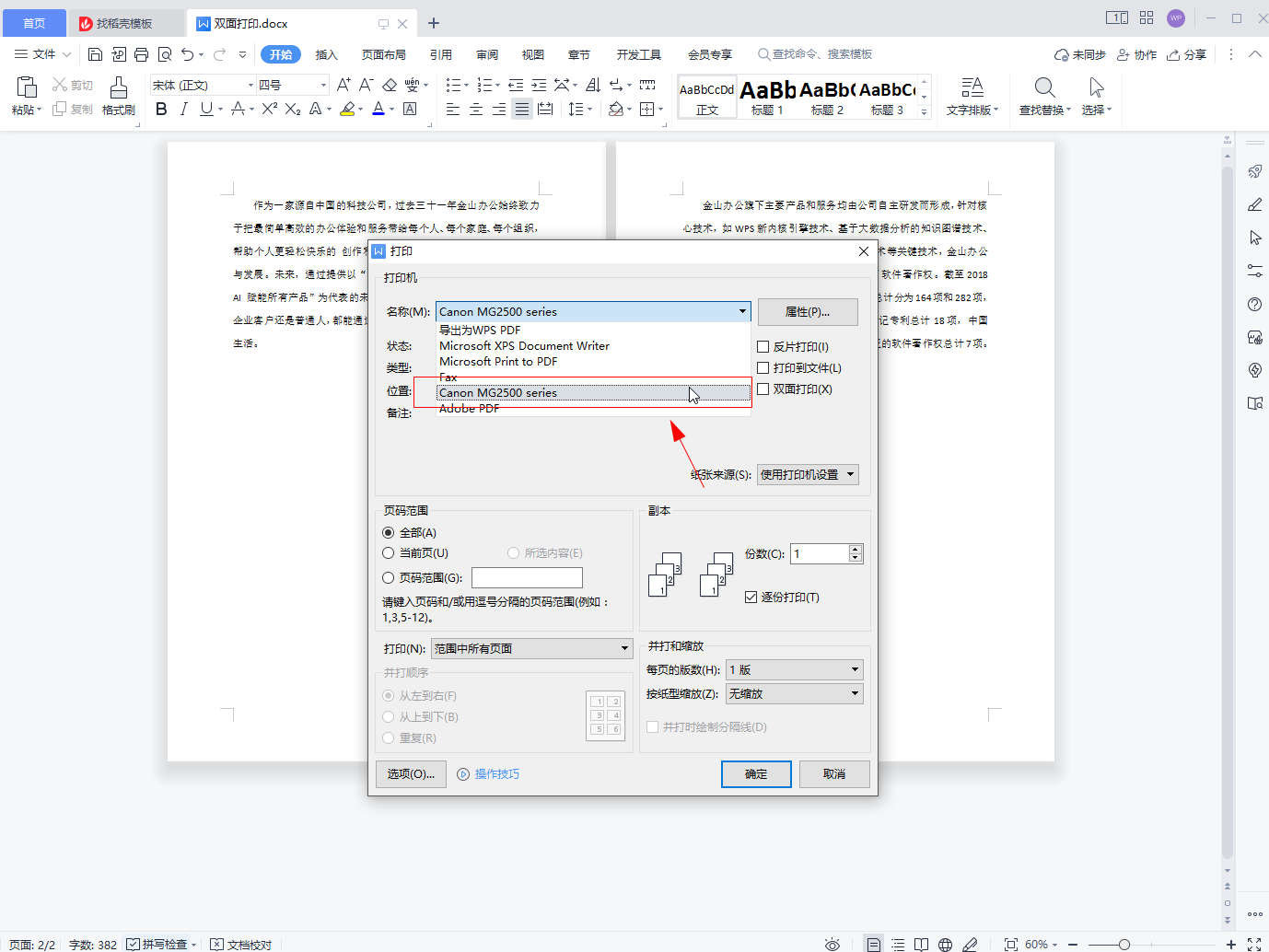Image resolution: width=1269 pixels, height=952 pixels.
Task: Click 确定 to confirm printing
Action: 756,773
